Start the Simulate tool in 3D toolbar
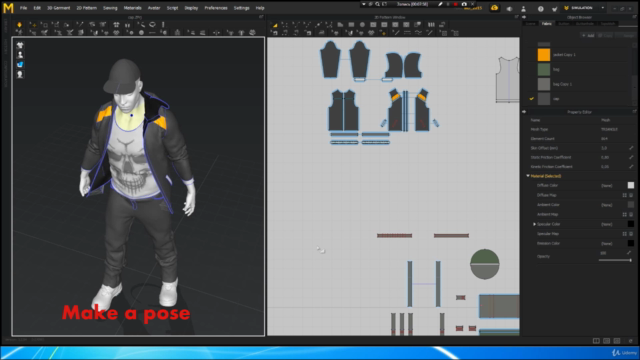Screen dimensions: 640x360 pyautogui.click(x=19, y=24)
